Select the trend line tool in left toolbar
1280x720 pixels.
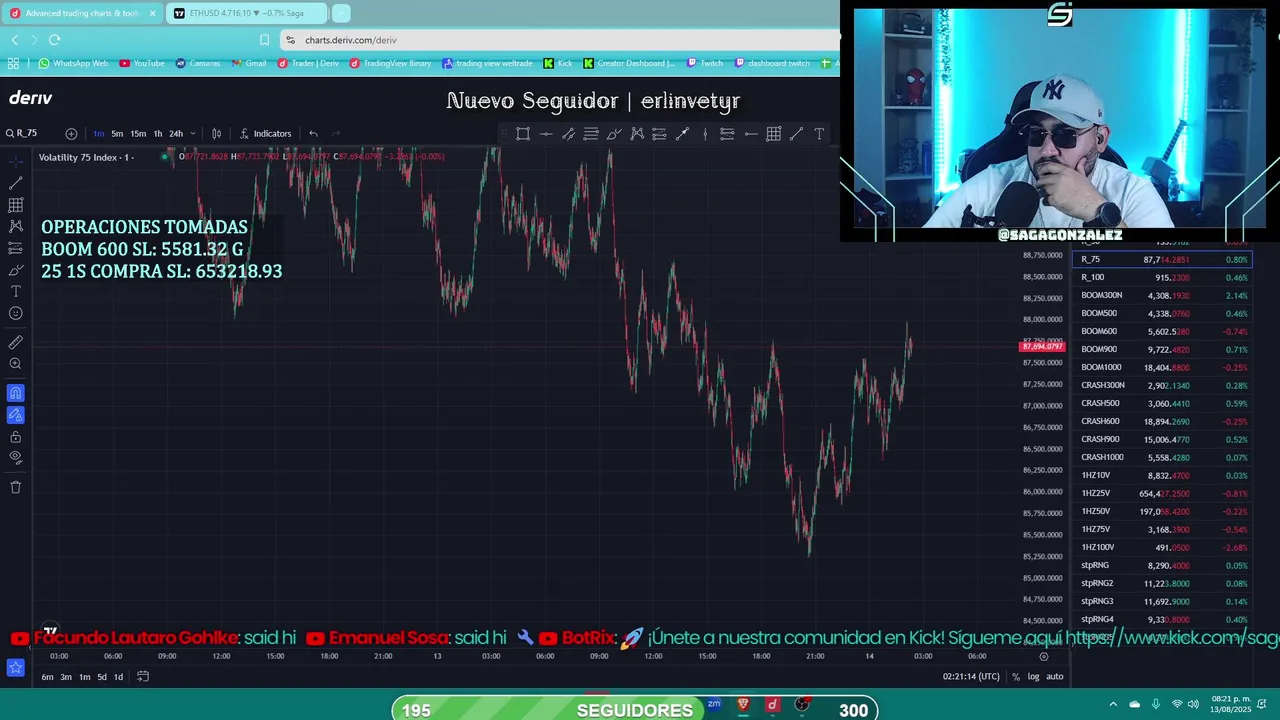pos(16,183)
